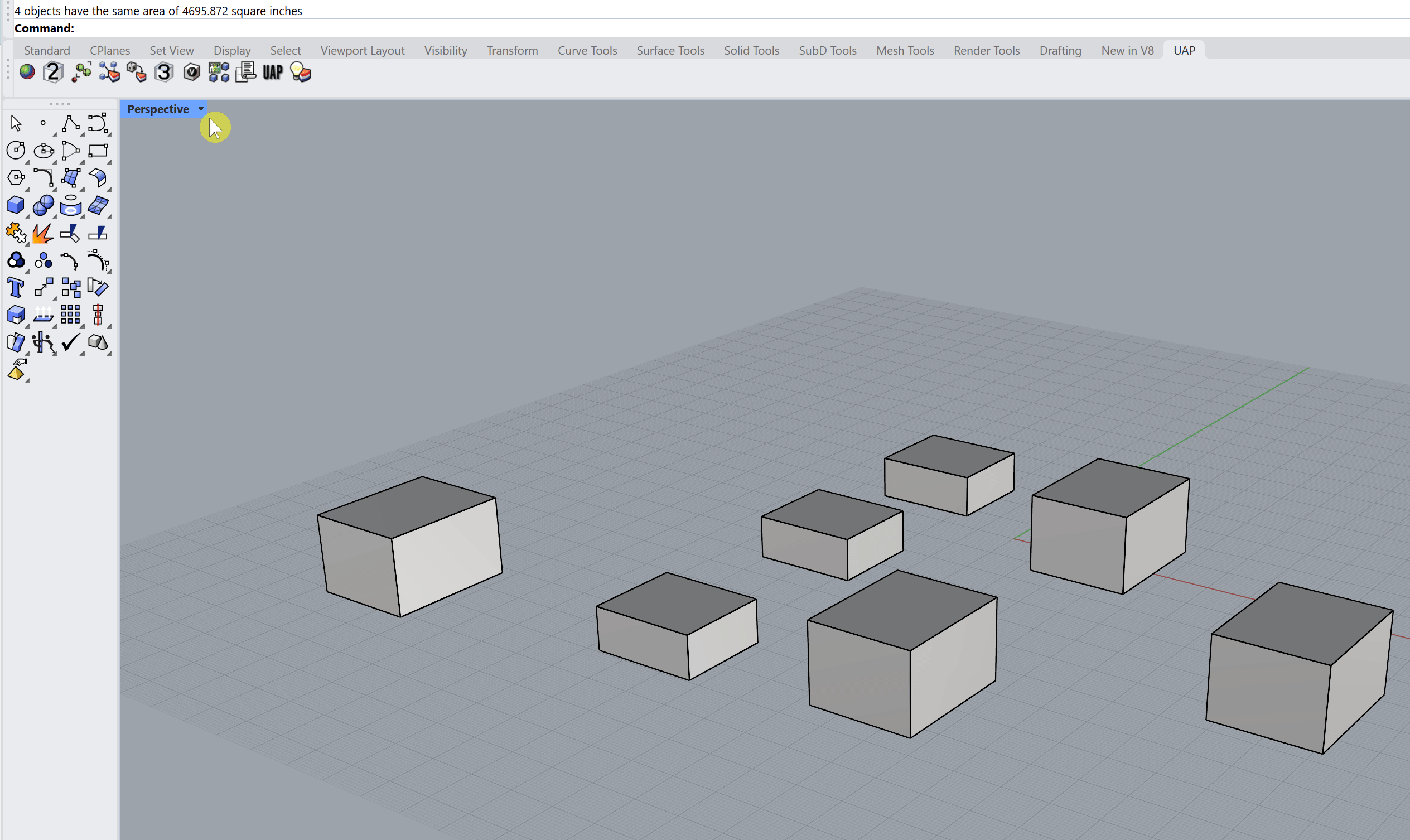
Task: Click the document scroll script icon
Action: (245, 73)
